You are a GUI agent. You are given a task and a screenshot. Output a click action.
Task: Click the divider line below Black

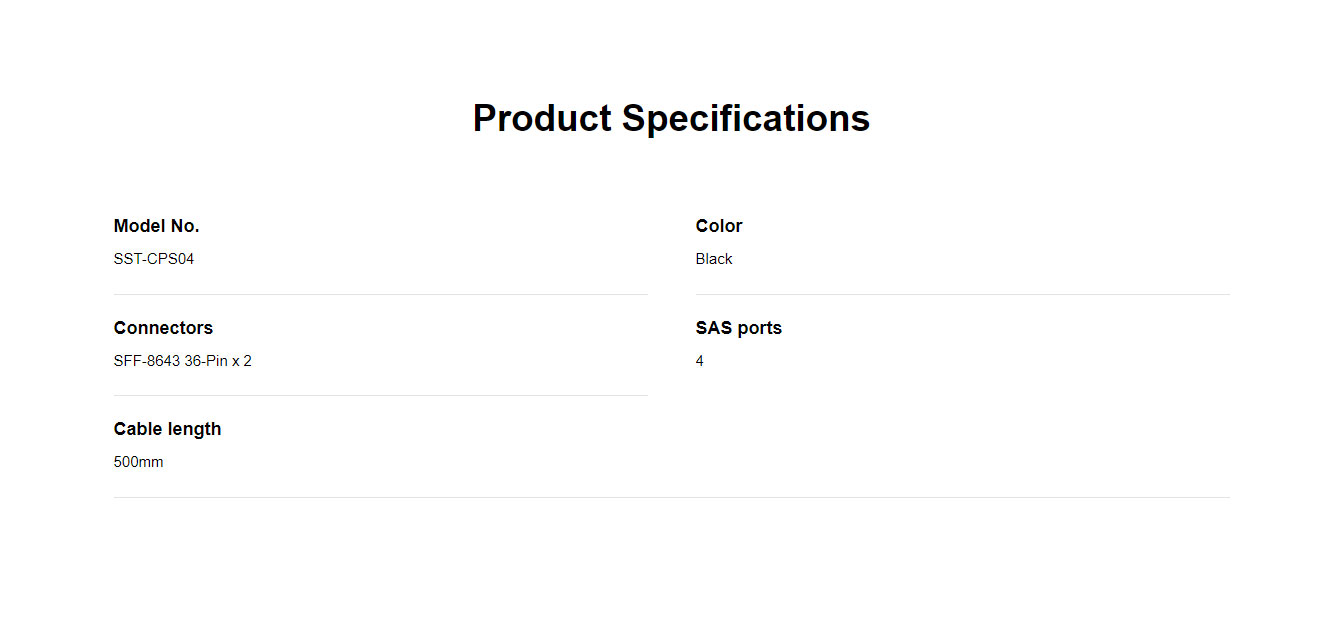[x=963, y=294]
